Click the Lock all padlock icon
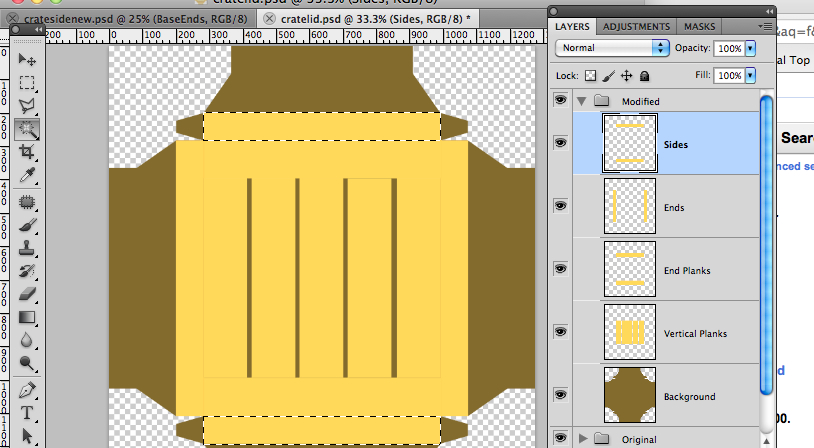Screen dimensions: 814x448 [644, 76]
